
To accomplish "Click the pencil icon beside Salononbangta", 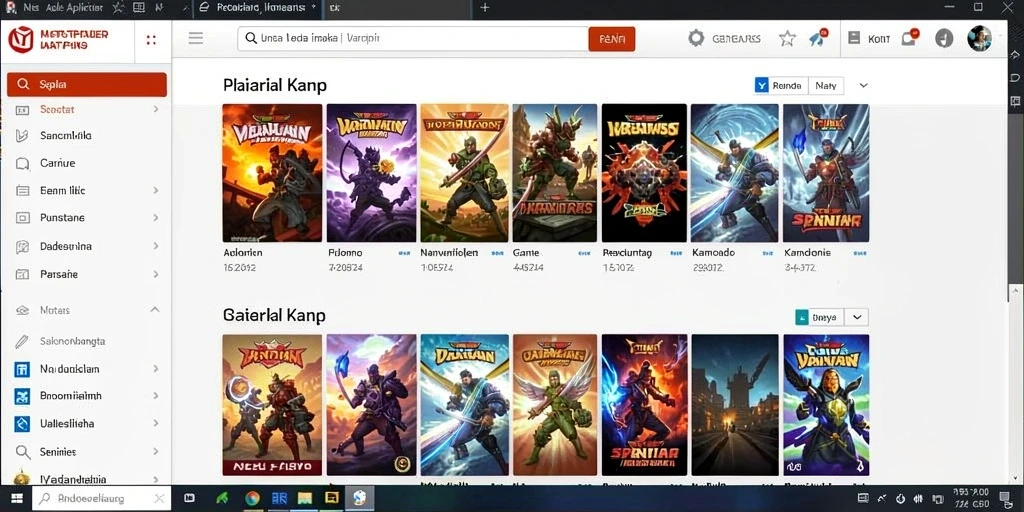I will [22, 341].
